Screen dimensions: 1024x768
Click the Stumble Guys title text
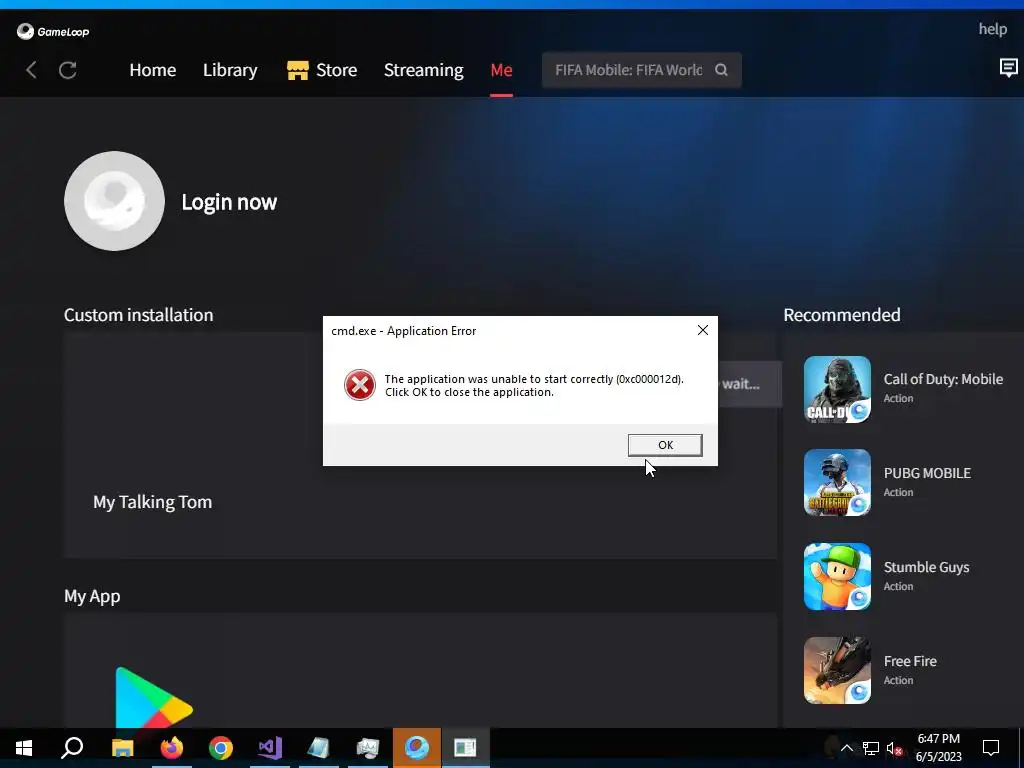(926, 567)
